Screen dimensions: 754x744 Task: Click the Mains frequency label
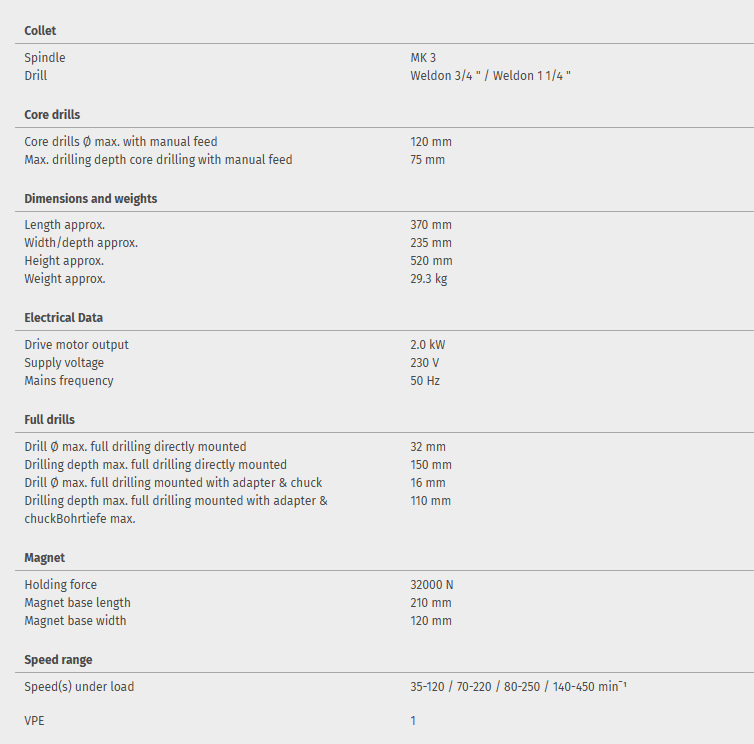point(69,381)
